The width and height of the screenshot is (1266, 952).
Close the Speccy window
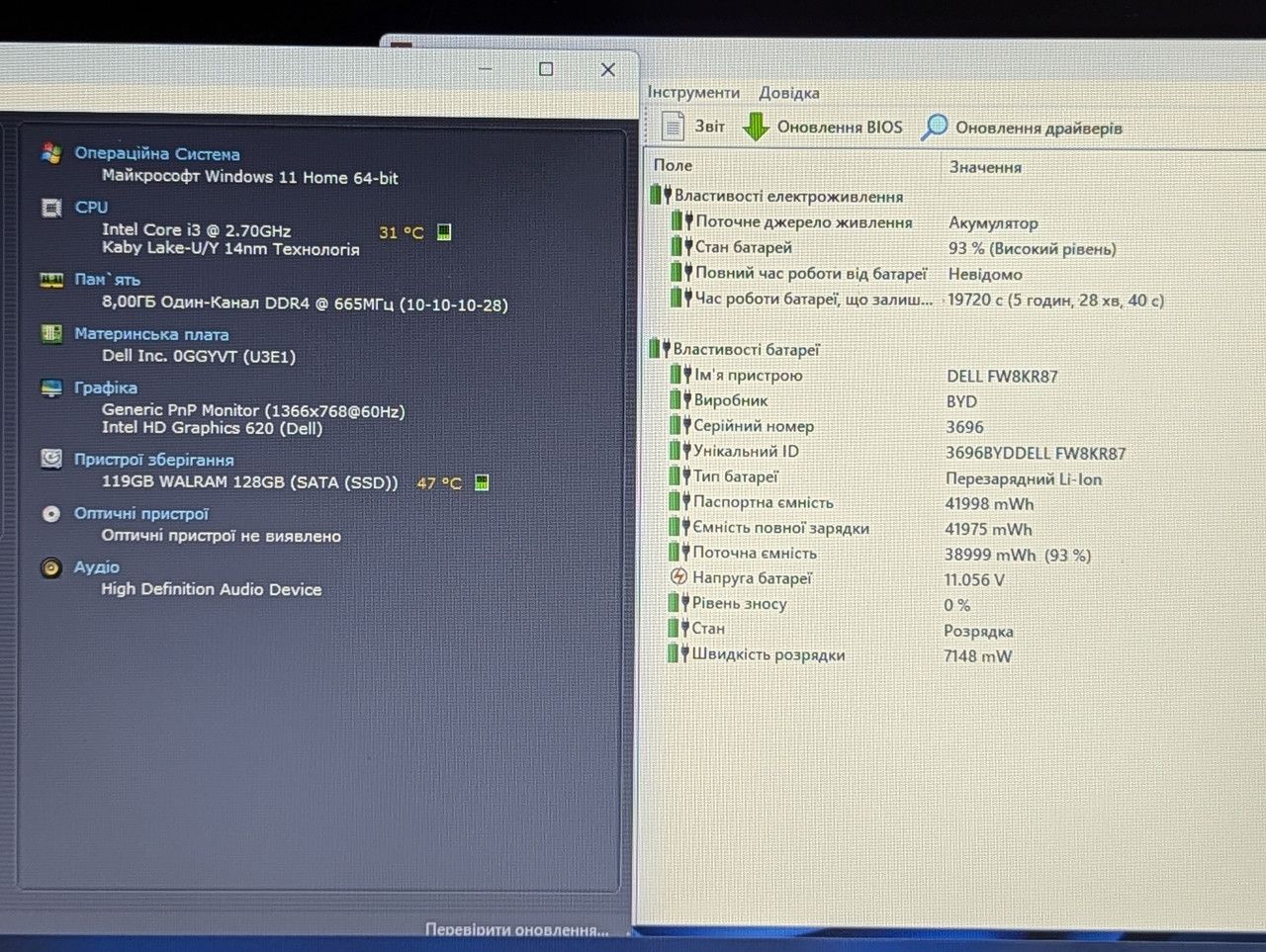click(x=608, y=69)
